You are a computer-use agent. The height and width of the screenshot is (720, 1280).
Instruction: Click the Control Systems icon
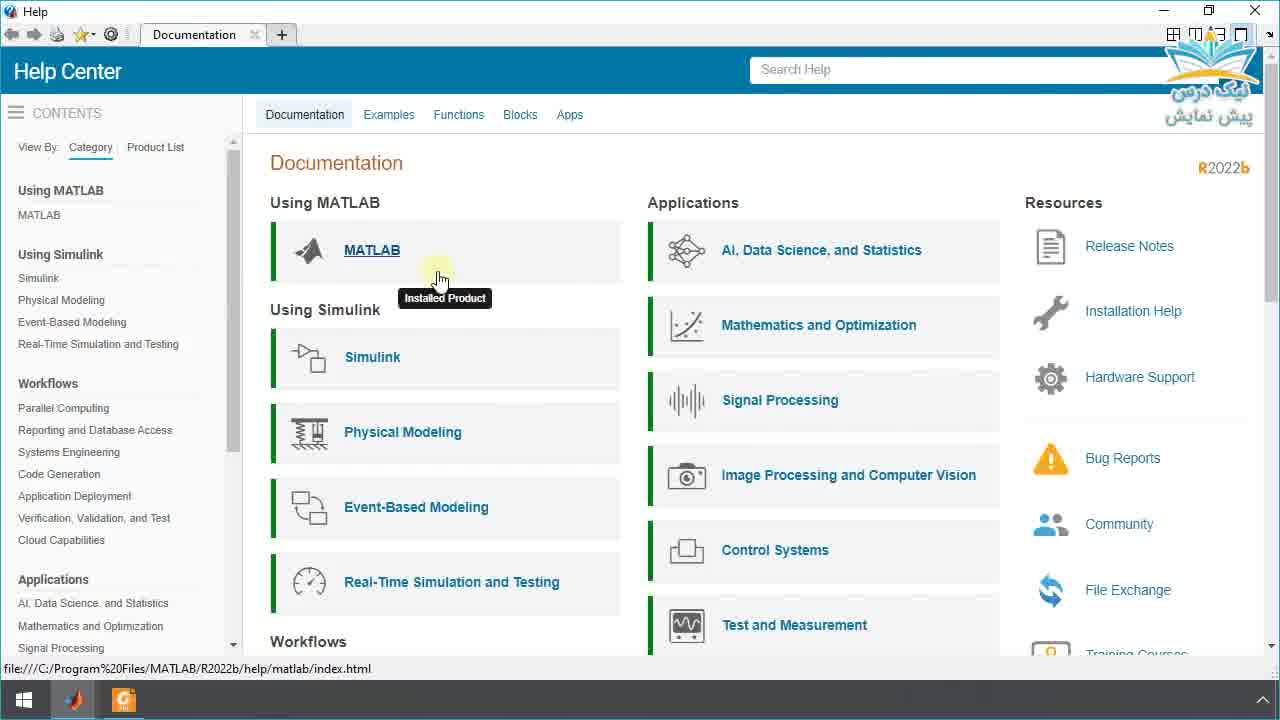coord(686,550)
